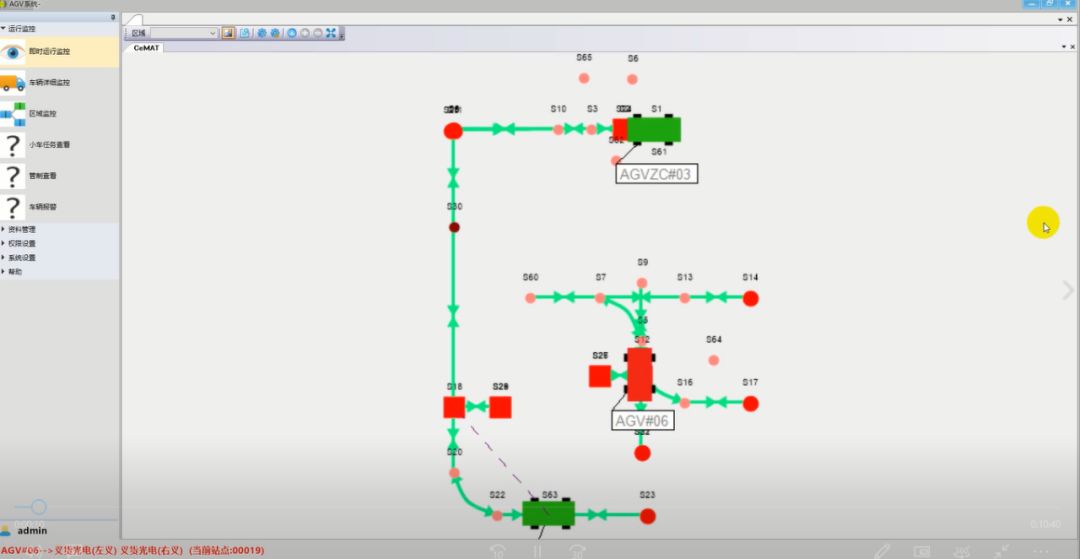Click the first blue gear toolbar icon

[x=262, y=33]
